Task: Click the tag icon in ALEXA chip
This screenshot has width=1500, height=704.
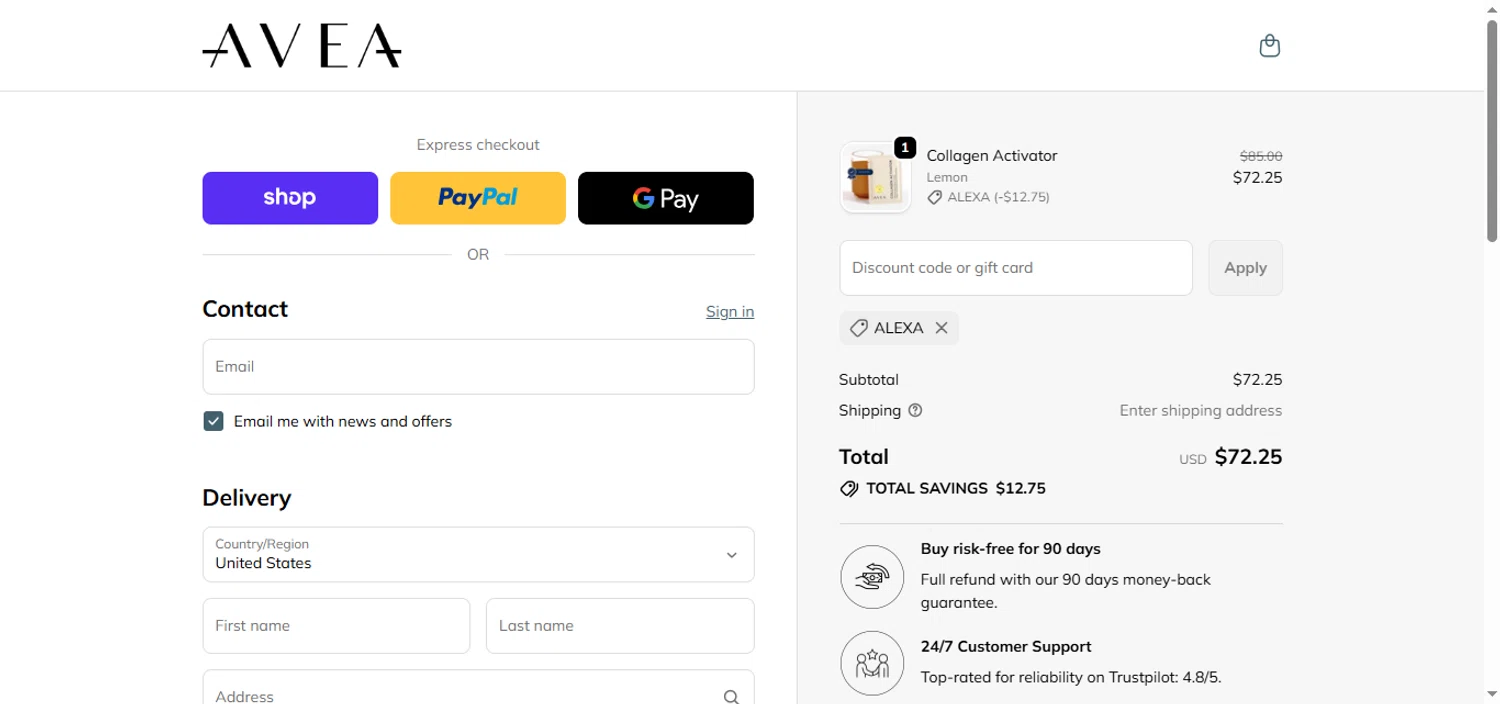Action: click(x=858, y=328)
